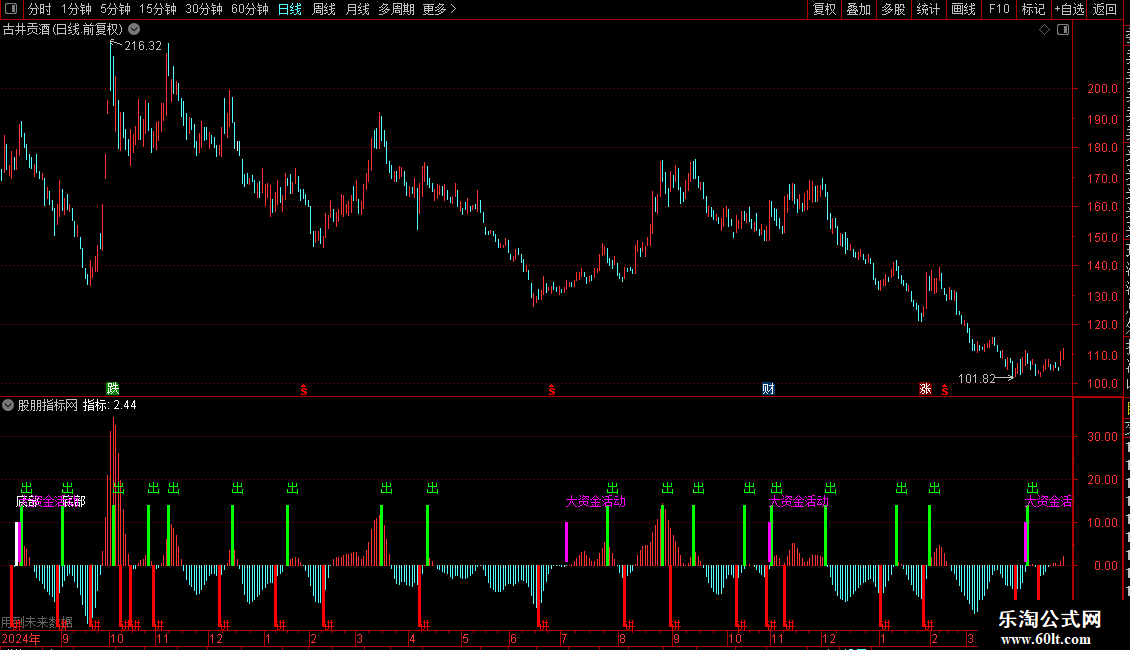Image resolution: width=1130 pixels, height=650 pixels.
Task: Click the 指标: 2.44 value
Action: pyautogui.click(x=110, y=405)
